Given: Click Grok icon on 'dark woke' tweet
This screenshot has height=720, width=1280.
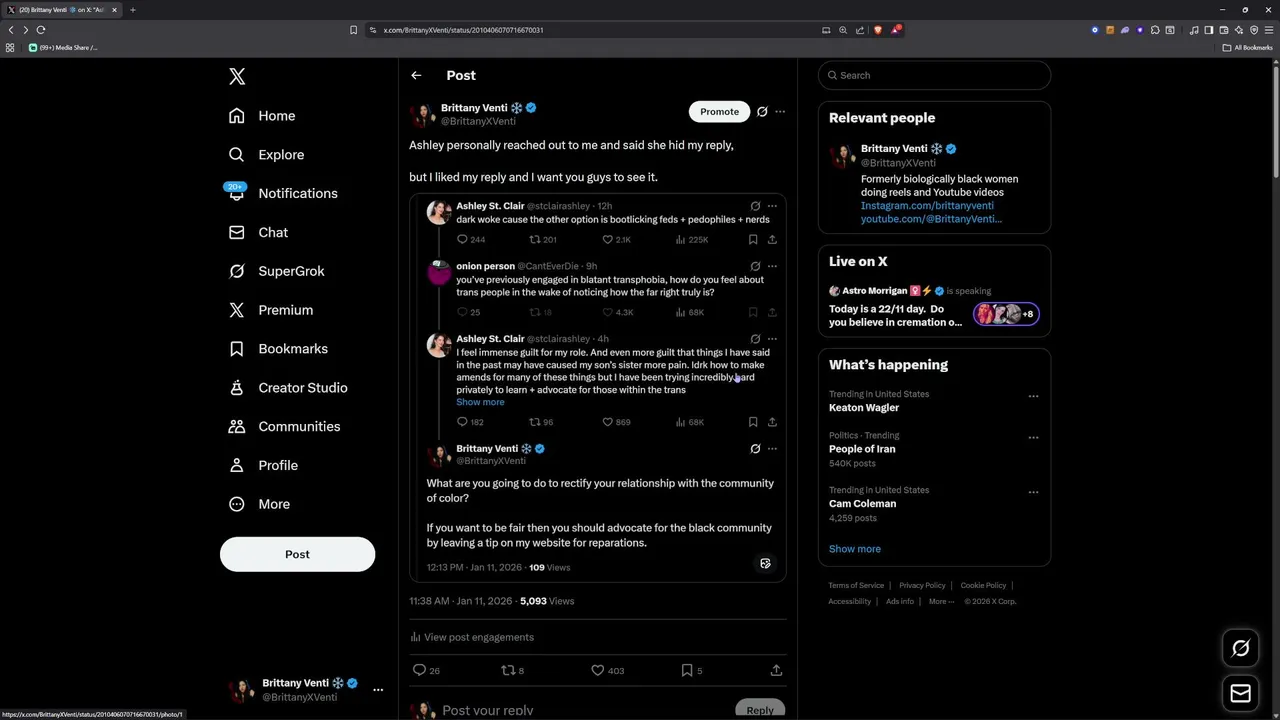Looking at the screenshot, I should click(x=755, y=206).
